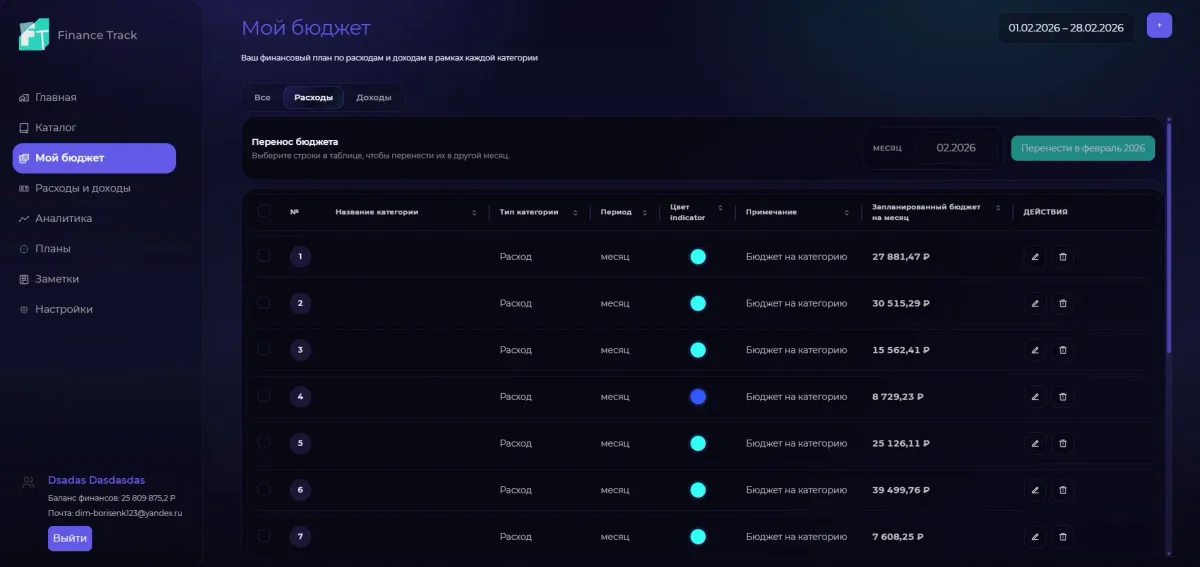Switch to the Все tab

262,97
